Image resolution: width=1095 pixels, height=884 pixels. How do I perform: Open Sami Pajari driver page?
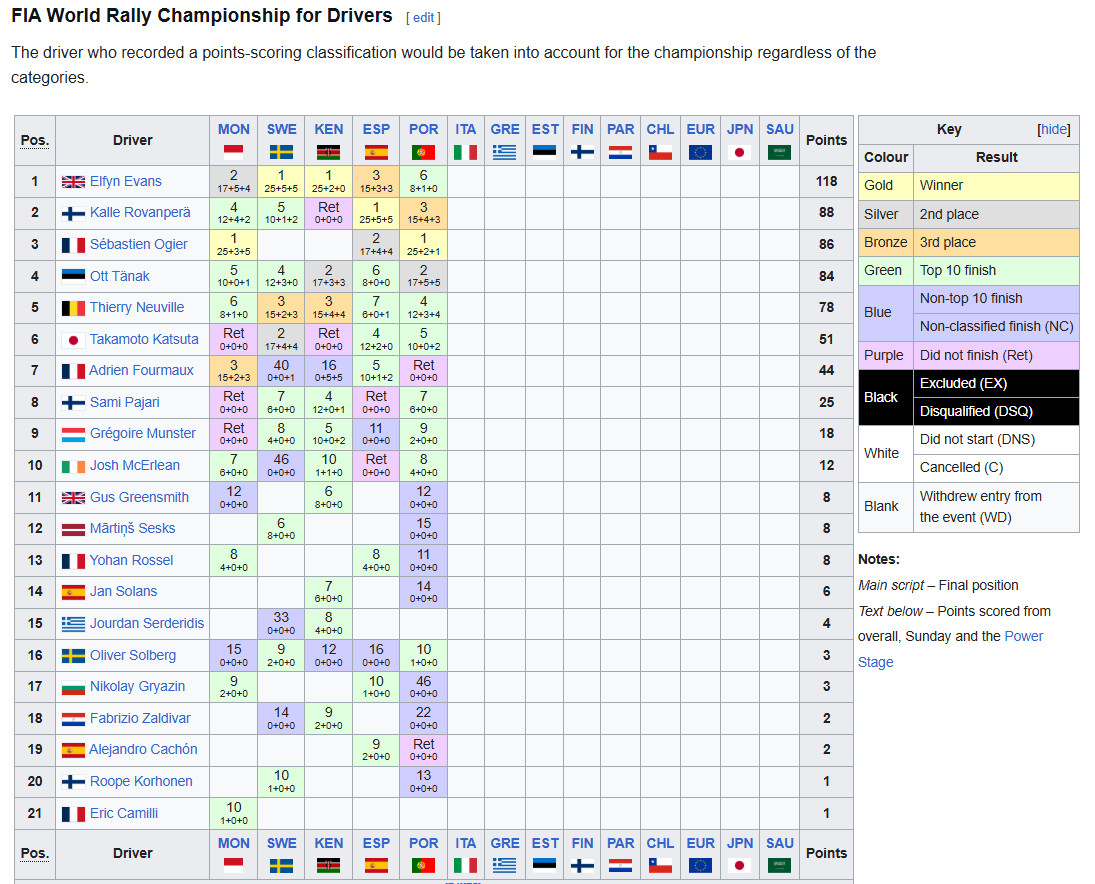(124, 402)
